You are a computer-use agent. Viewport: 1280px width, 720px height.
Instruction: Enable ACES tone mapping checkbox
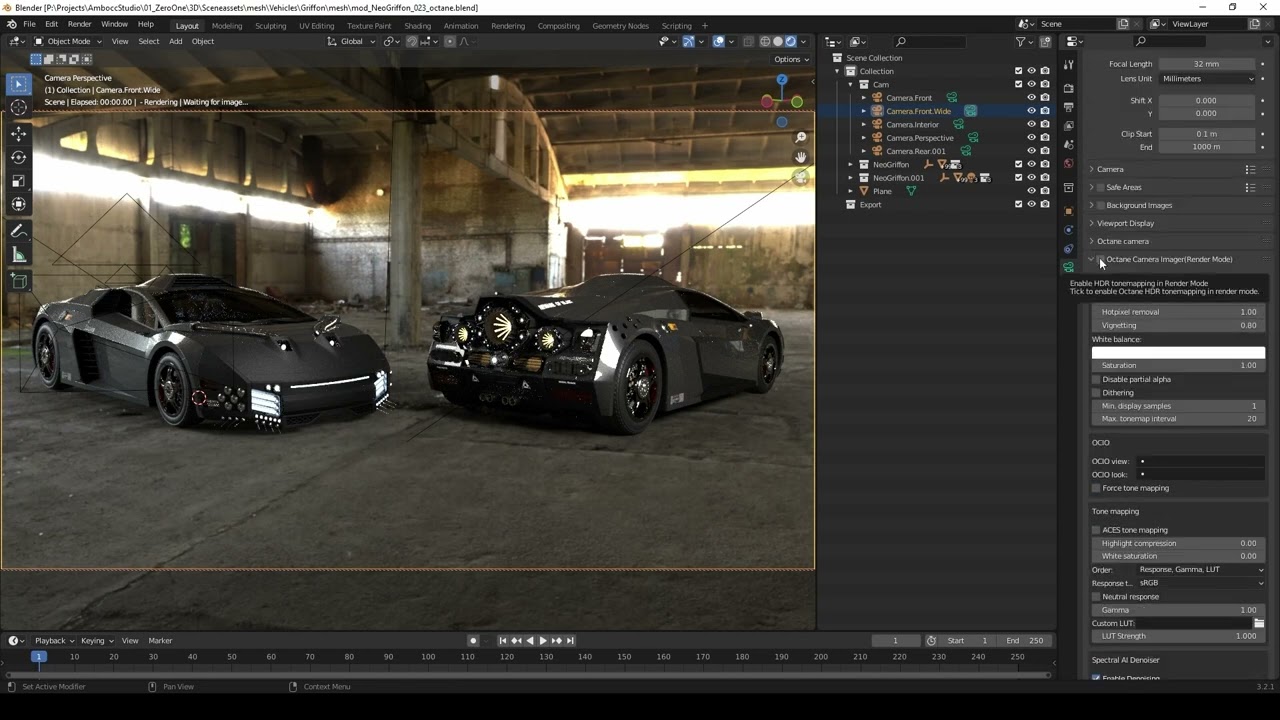(1096, 530)
